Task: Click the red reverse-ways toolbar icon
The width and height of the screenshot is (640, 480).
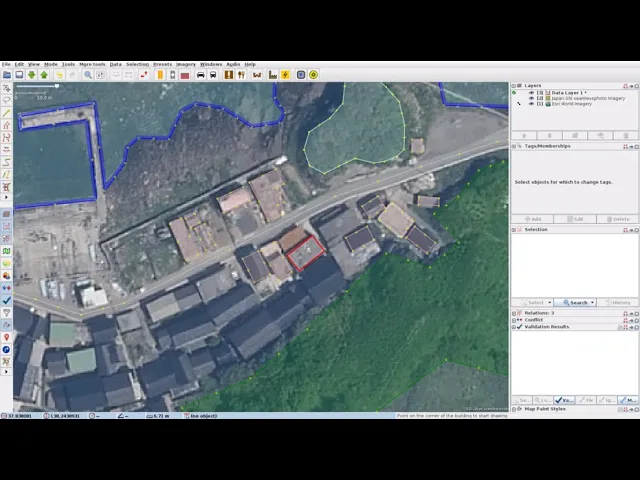Action: click(144, 75)
